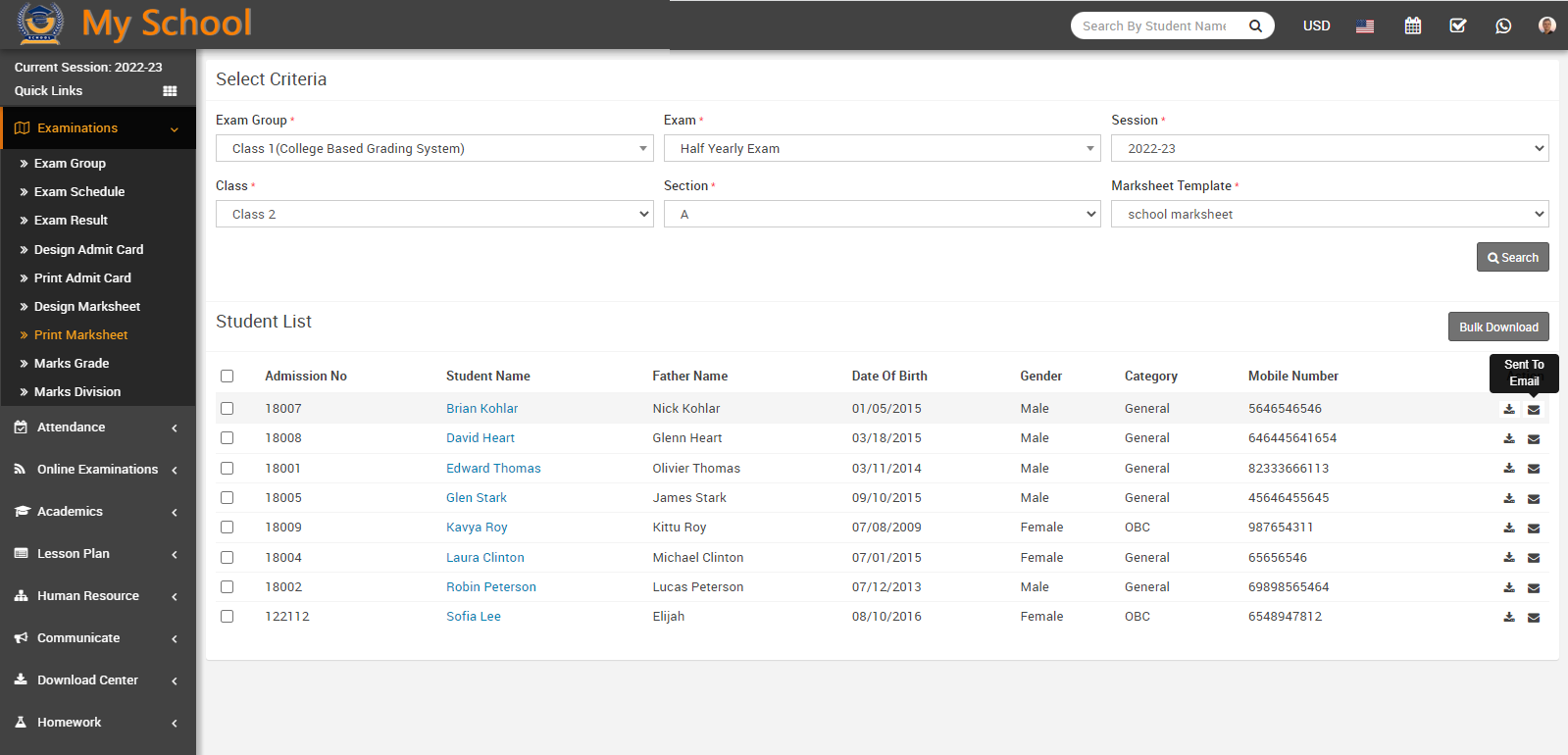The image size is (1568, 755).
Task: Select checkbox for admission 18009
Action: tap(228, 528)
